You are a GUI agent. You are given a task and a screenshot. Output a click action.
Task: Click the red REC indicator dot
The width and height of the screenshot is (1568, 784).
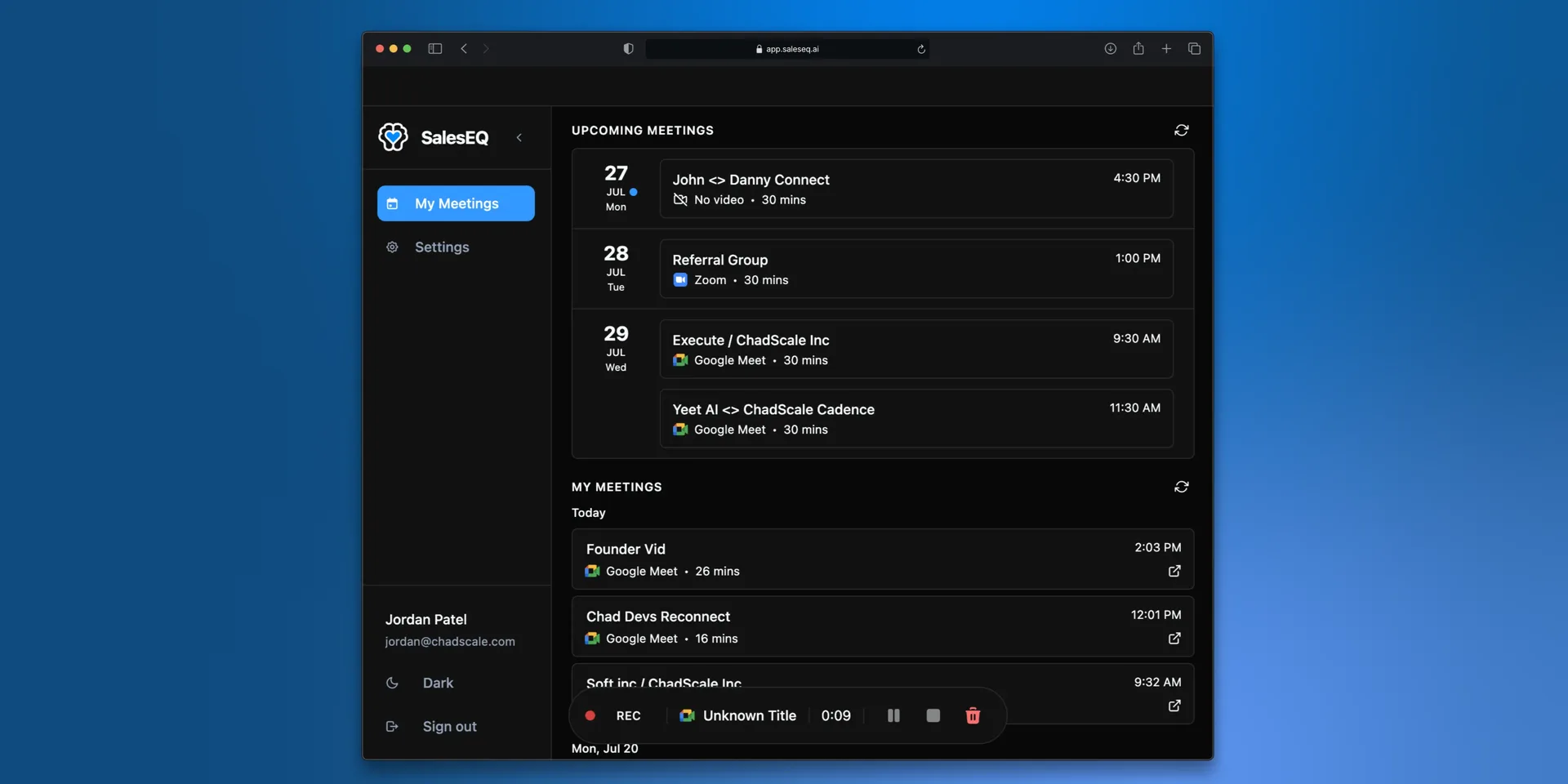pos(590,715)
